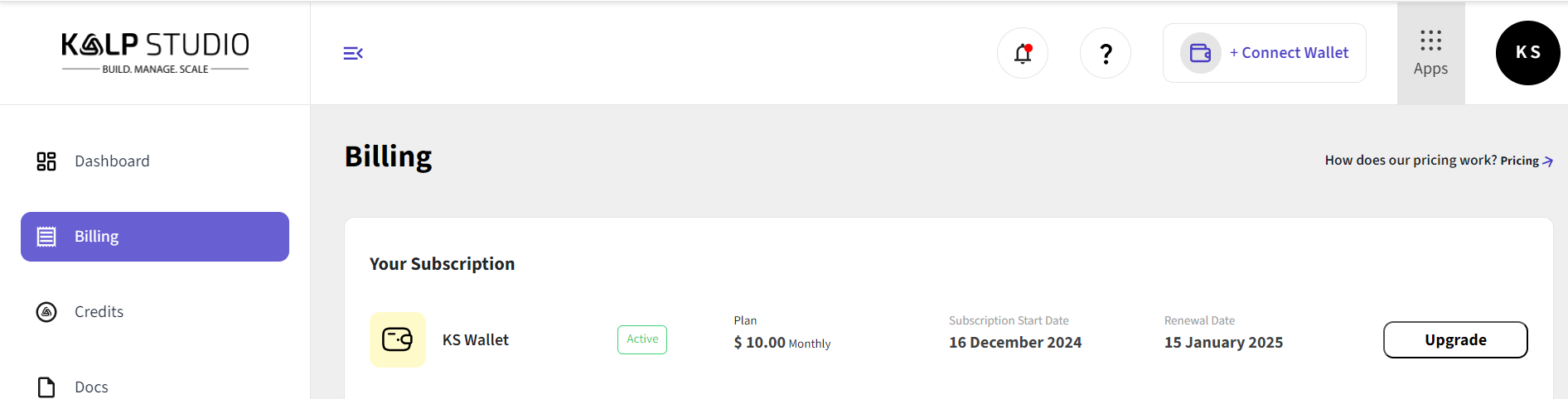Open Docs in the sidebar
Viewport: 1568px width, 399px height.
(x=91, y=387)
